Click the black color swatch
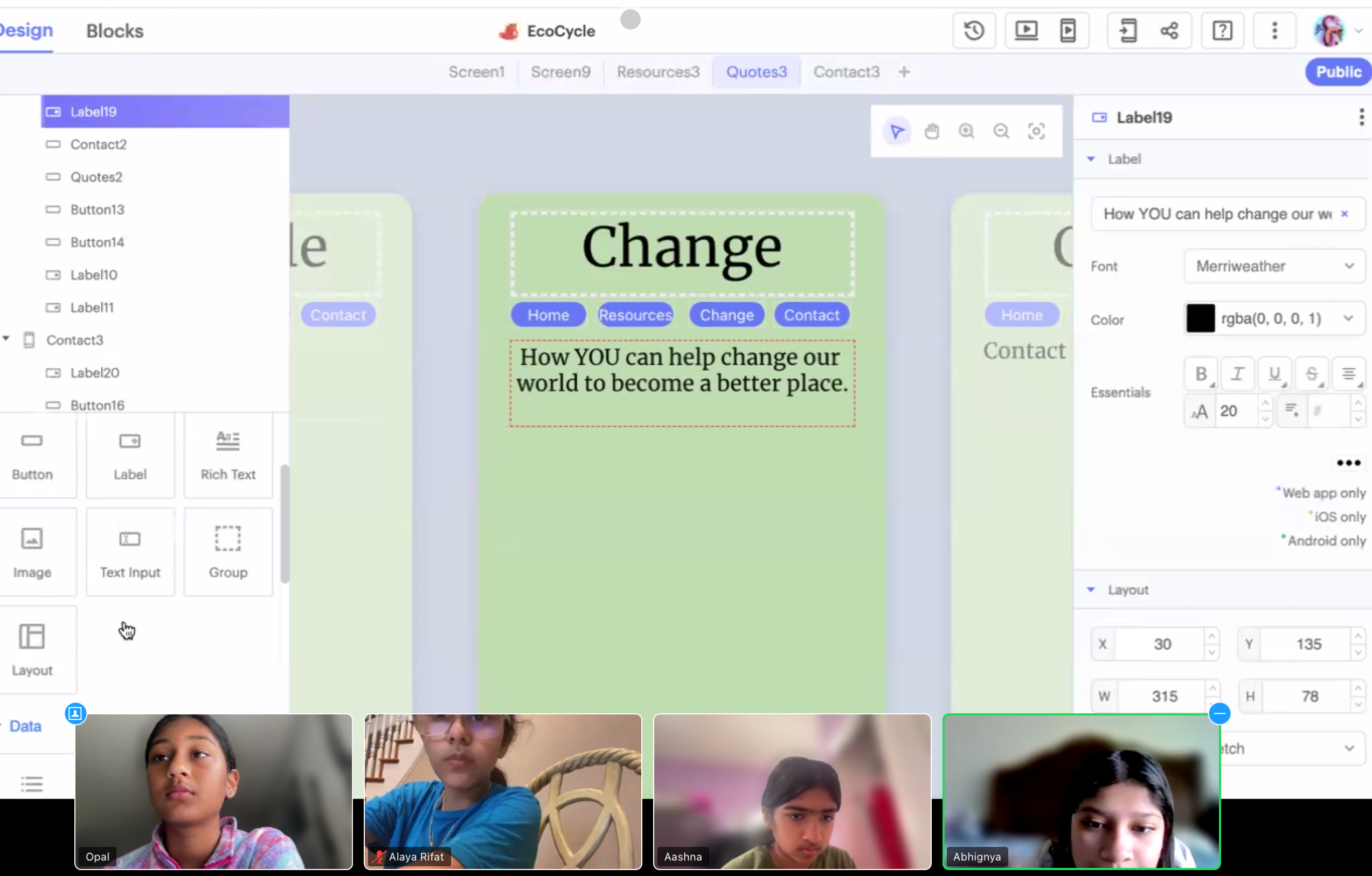The height and width of the screenshot is (876, 1372). coord(1201,318)
